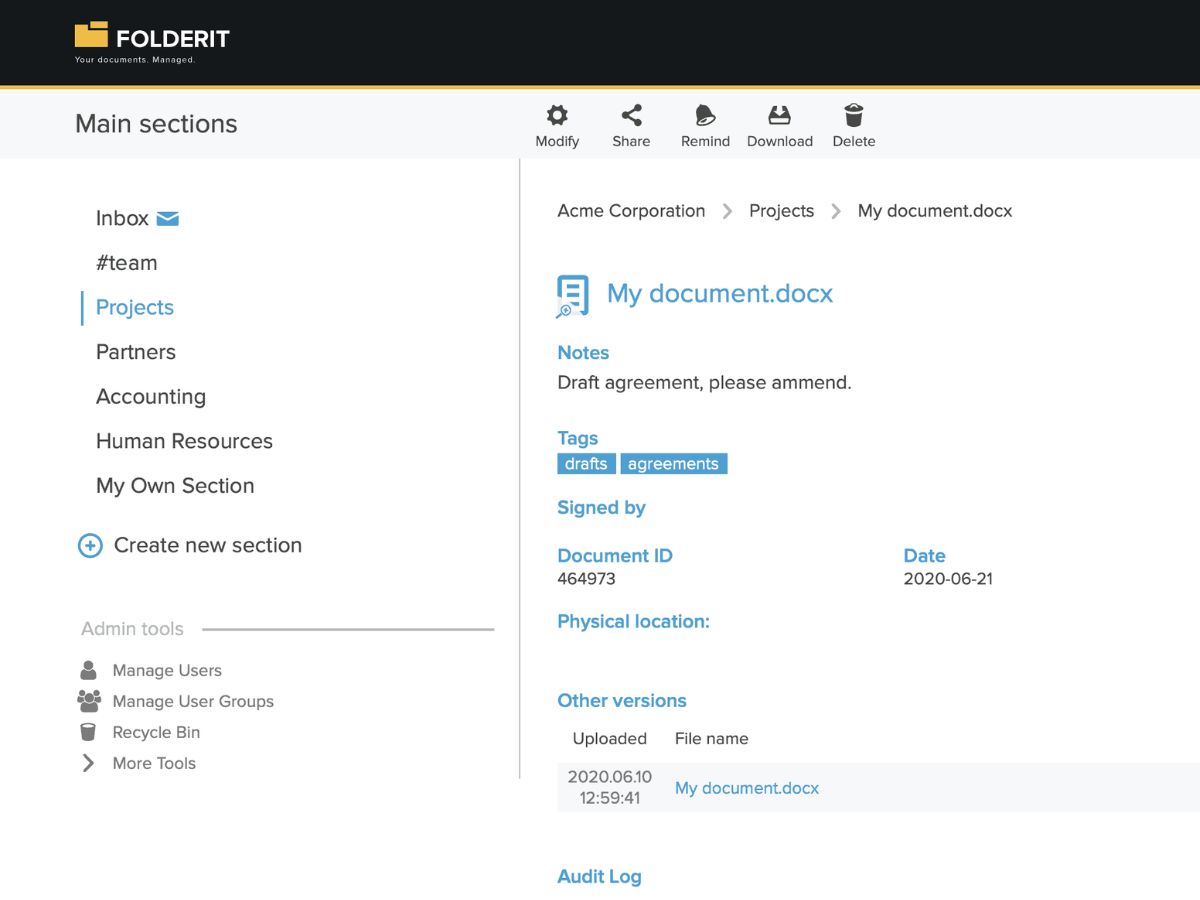Open Manage User Groups link
The width and height of the screenshot is (1200, 900).
click(193, 701)
